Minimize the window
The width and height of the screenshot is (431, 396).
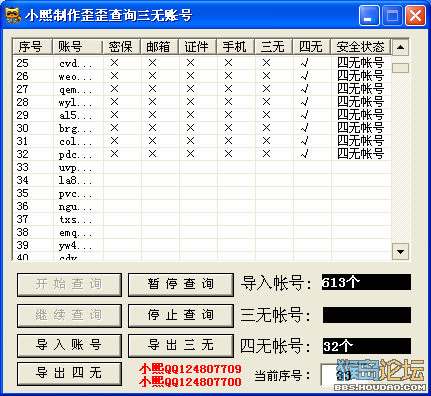click(x=369, y=16)
